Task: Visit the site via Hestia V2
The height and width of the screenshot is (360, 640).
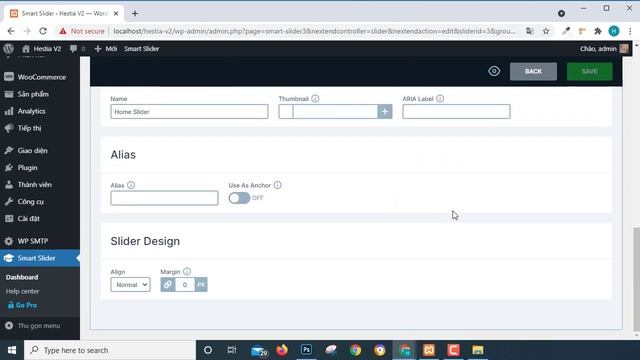Action: [41, 49]
